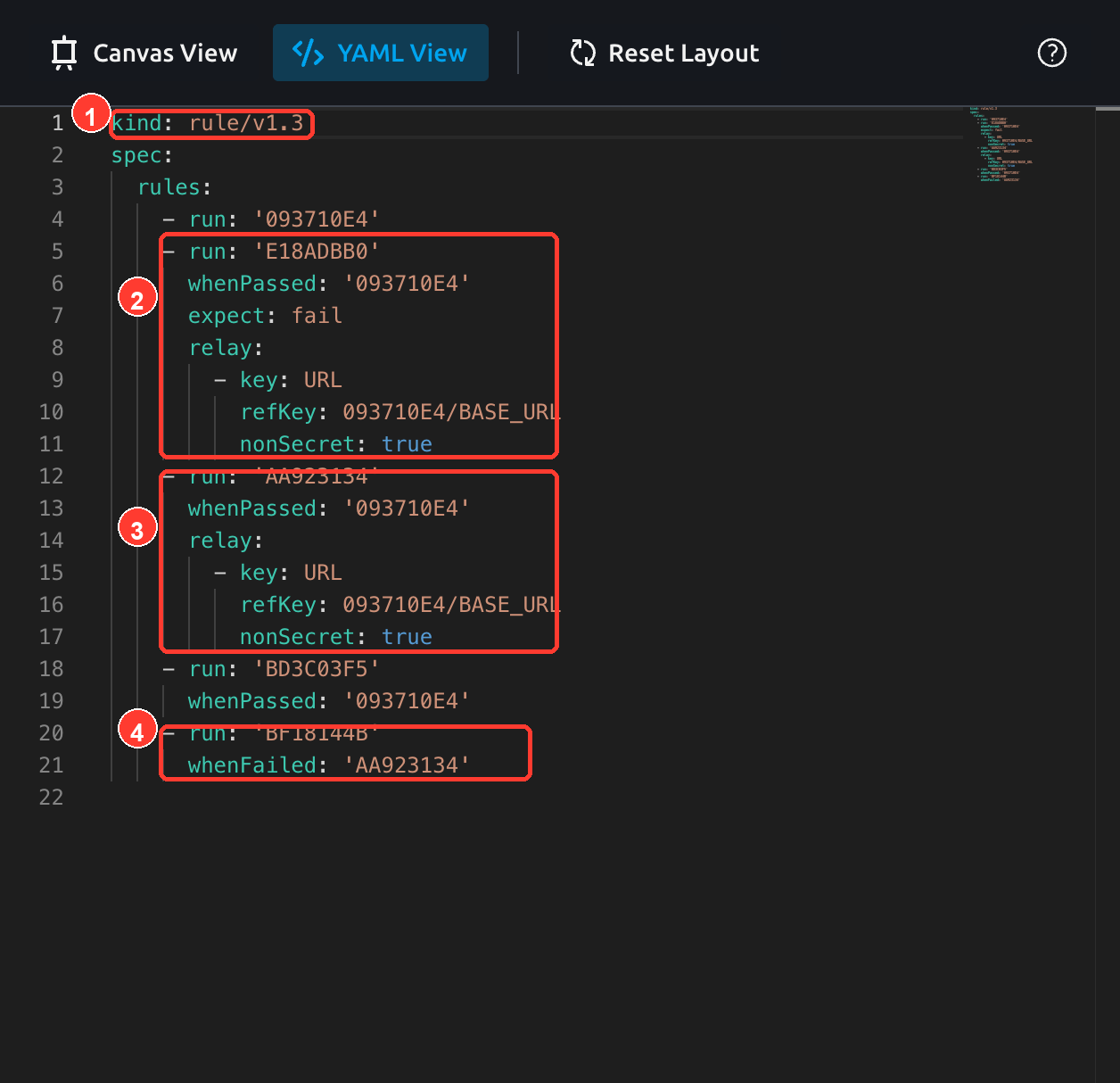Open help via question mark icon
This screenshot has width=1120, height=1083.
(x=1052, y=53)
